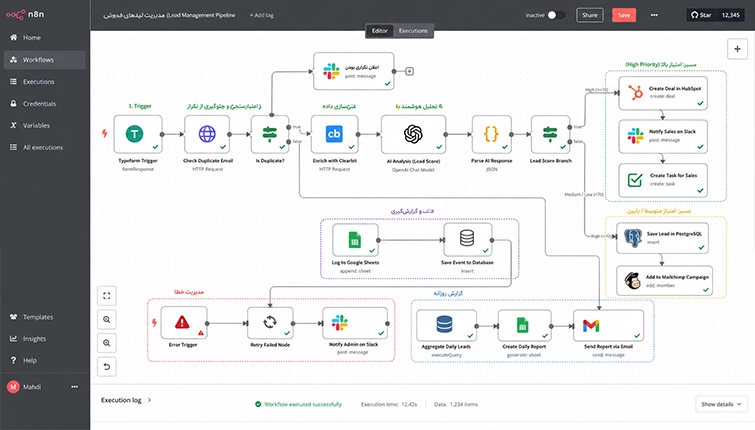This screenshot has width=755, height=430.
Task: Select the Typeform Trigger node icon
Action: click(x=135, y=134)
